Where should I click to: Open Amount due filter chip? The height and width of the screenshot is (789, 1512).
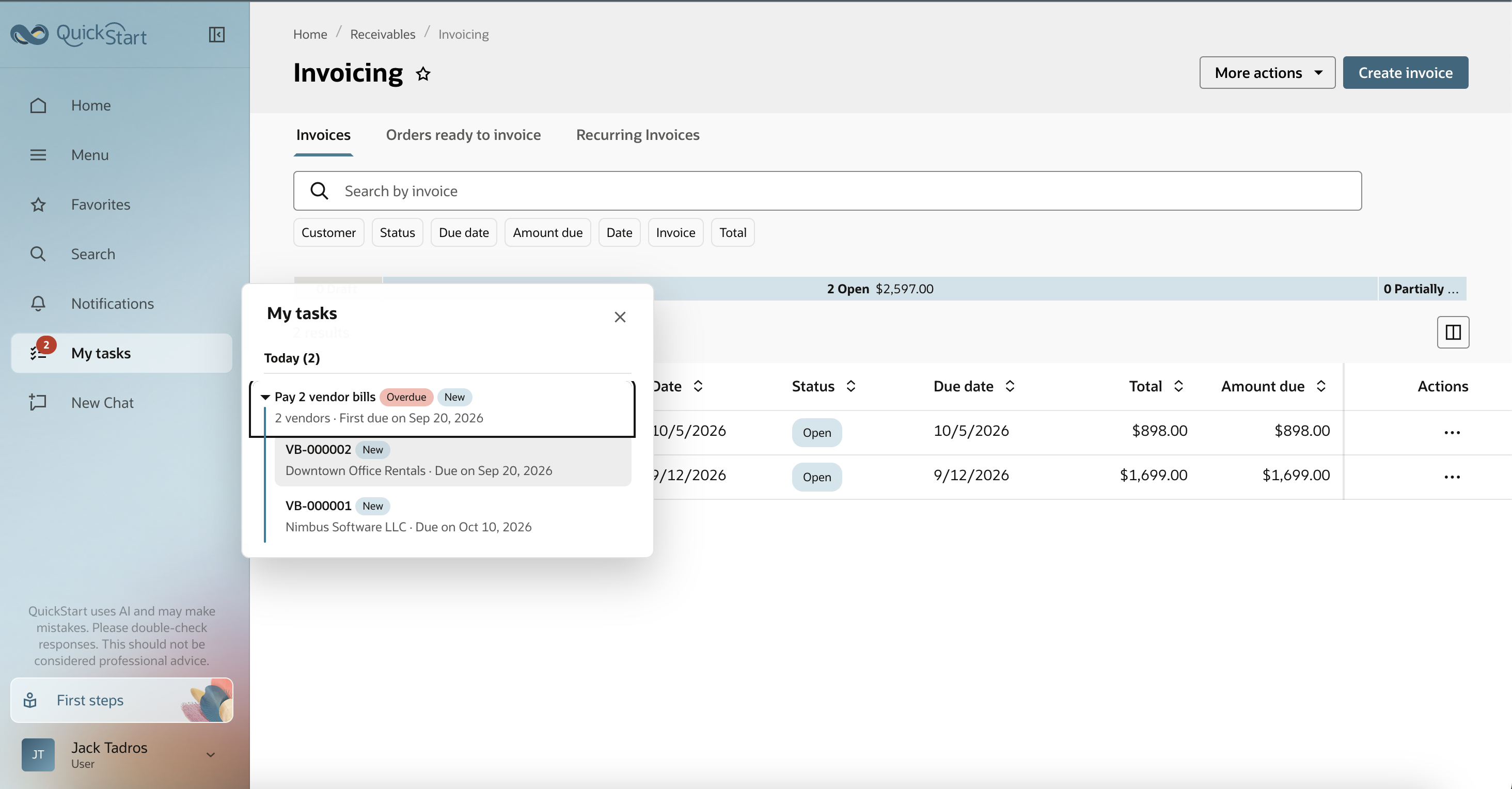547,232
